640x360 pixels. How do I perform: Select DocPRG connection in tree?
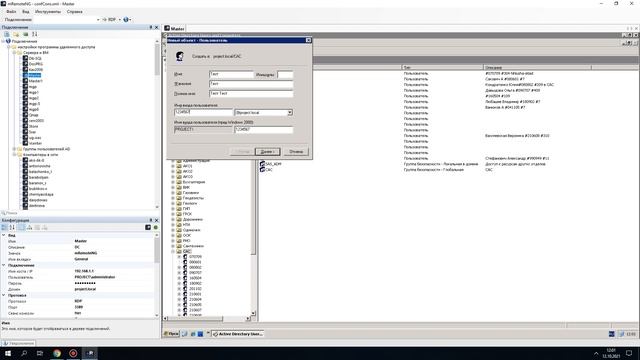36,64
